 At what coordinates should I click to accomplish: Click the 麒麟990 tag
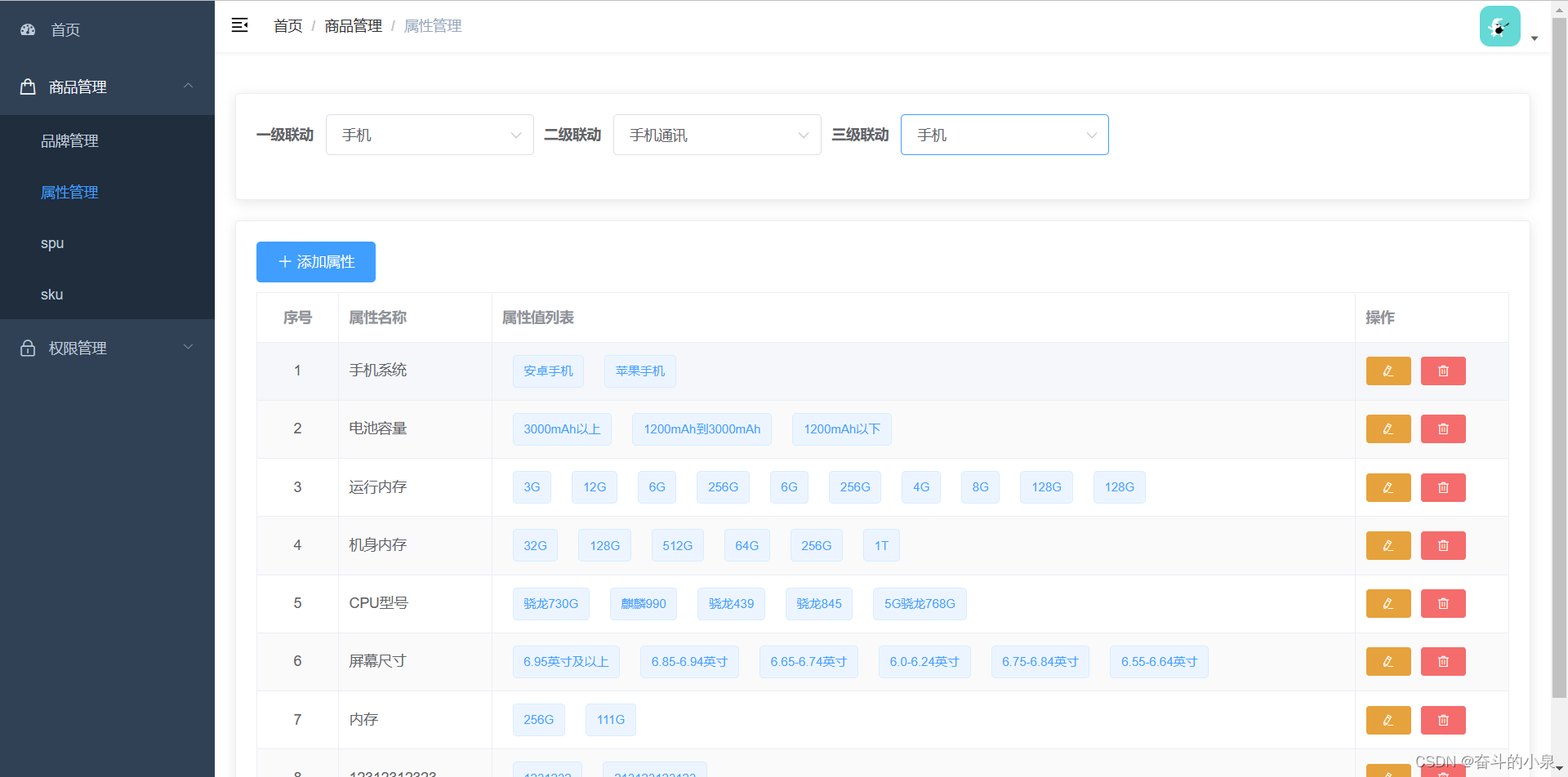[644, 604]
